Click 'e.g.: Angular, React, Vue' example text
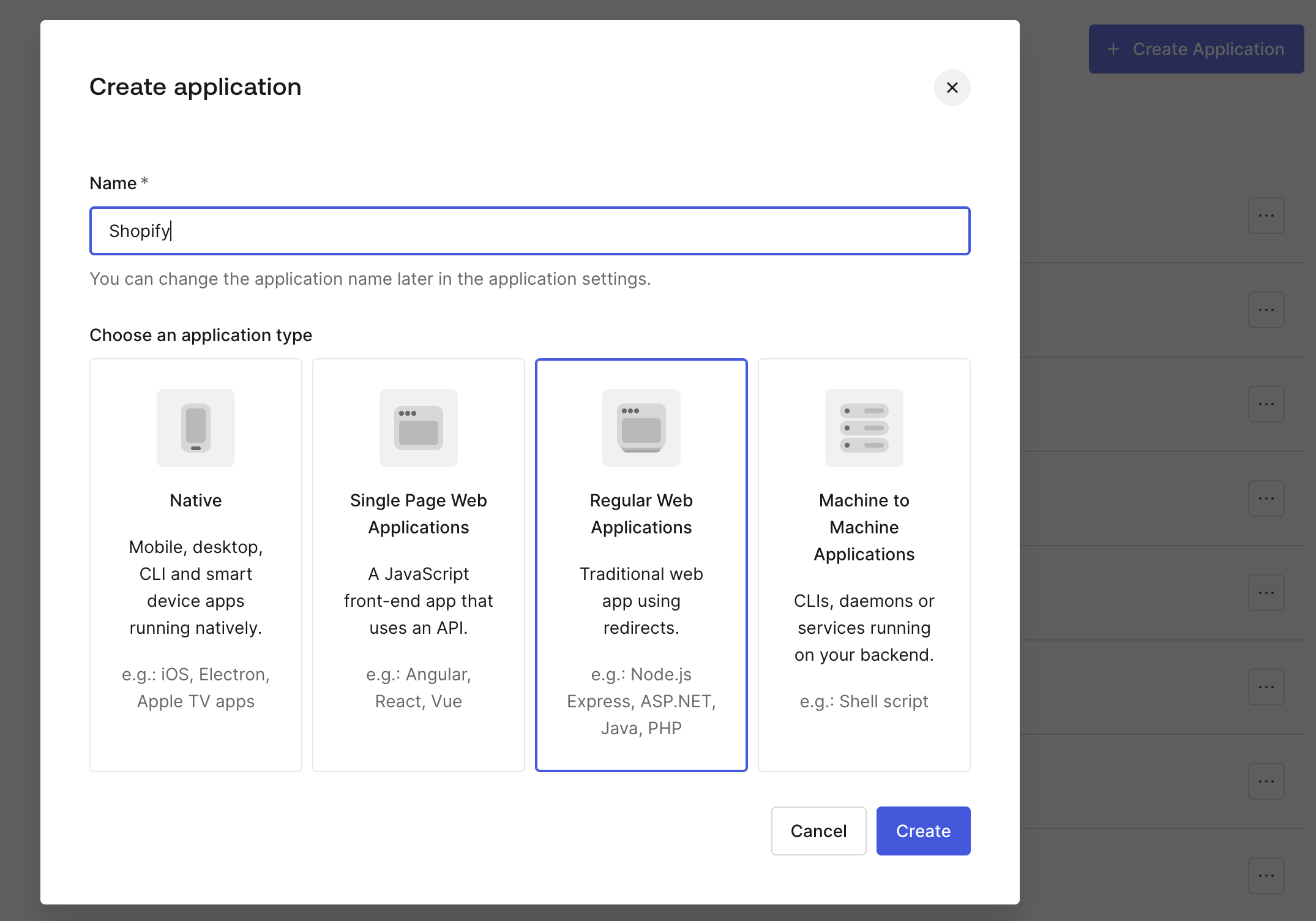1316x921 pixels. 419,688
